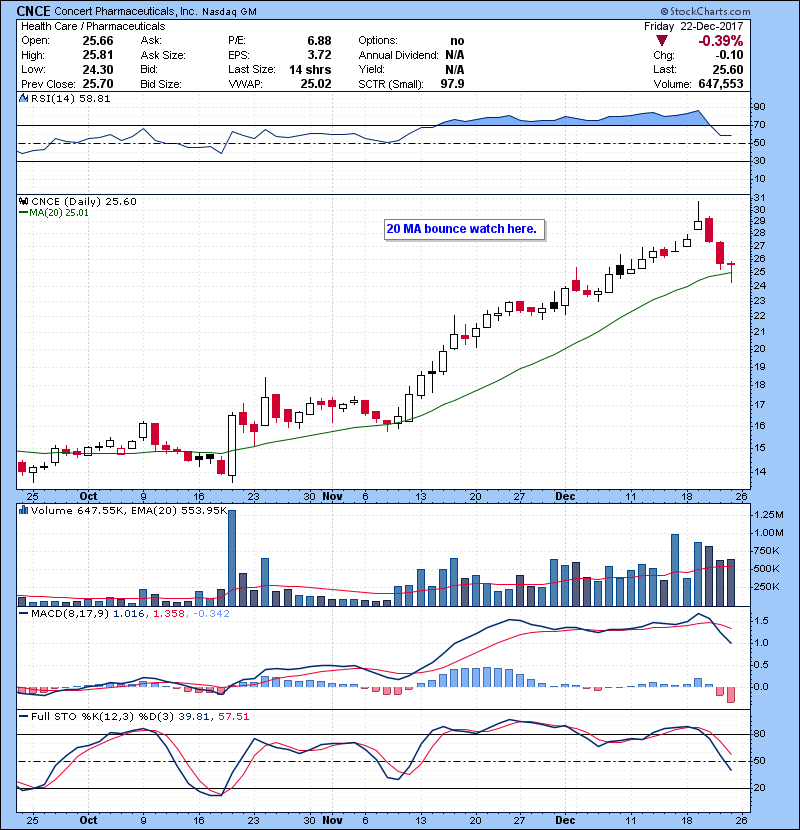Click the 'Concert Pharmaceuticals, Inc.' company name
The width and height of the screenshot is (800, 830).
[x=126, y=11]
